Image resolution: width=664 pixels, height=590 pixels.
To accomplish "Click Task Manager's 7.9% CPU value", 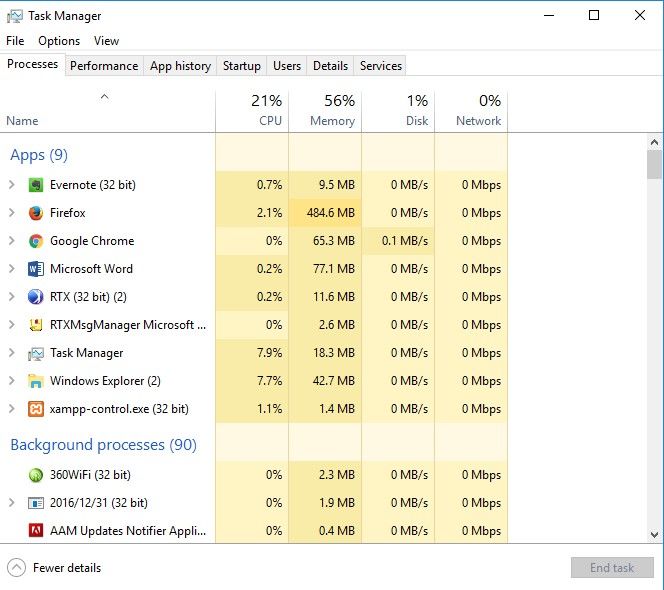I will point(270,353).
